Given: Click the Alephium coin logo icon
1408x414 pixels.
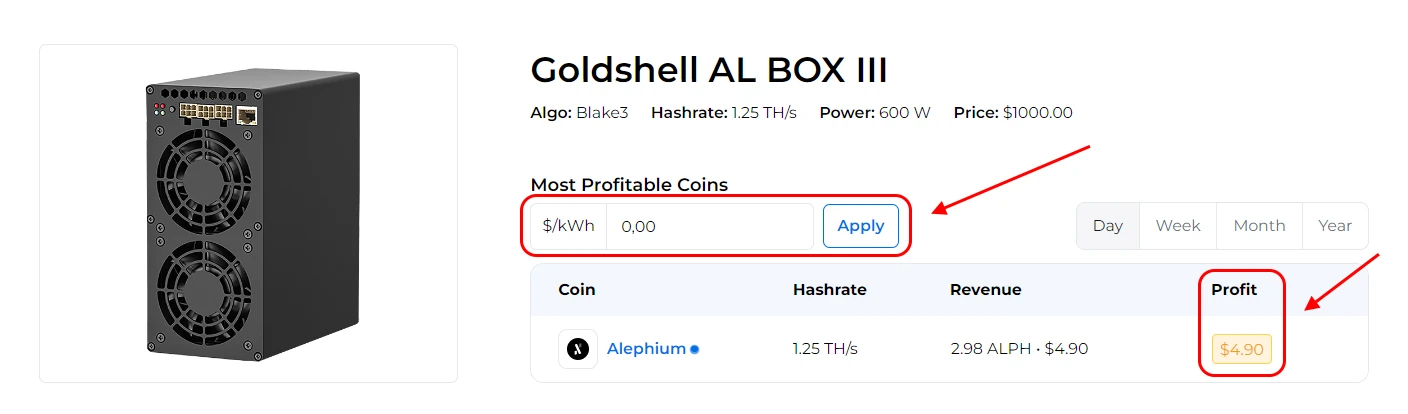Looking at the screenshot, I should [x=578, y=349].
